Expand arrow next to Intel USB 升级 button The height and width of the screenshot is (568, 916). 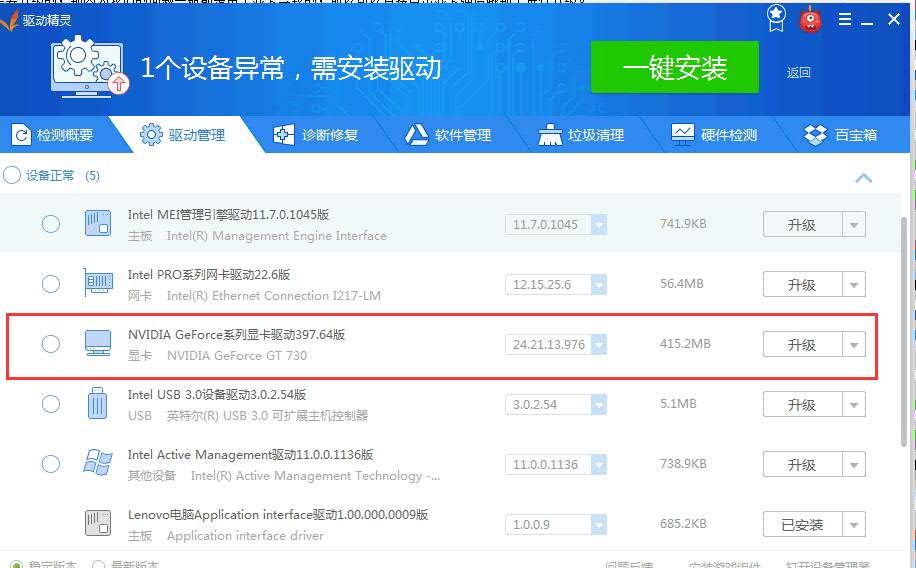[853, 404]
